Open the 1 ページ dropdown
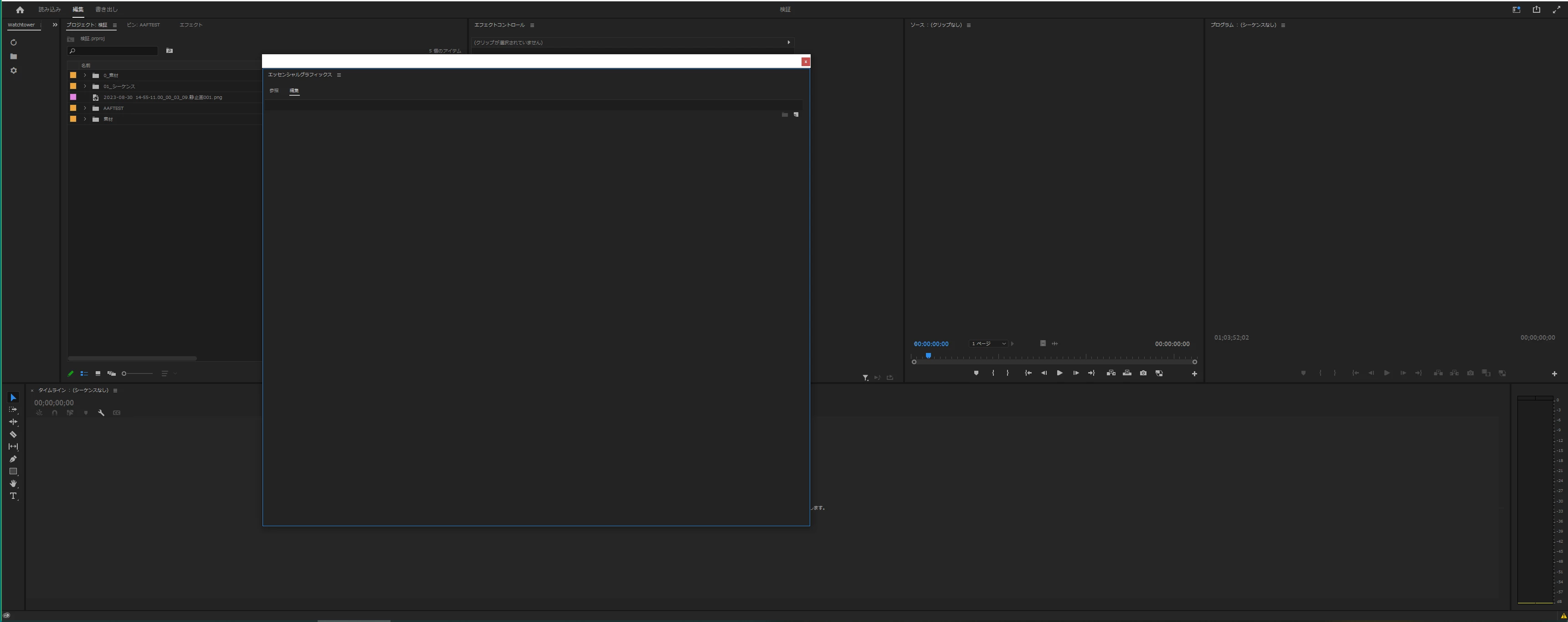The image size is (1568, 622). click(x=988, y=343)
